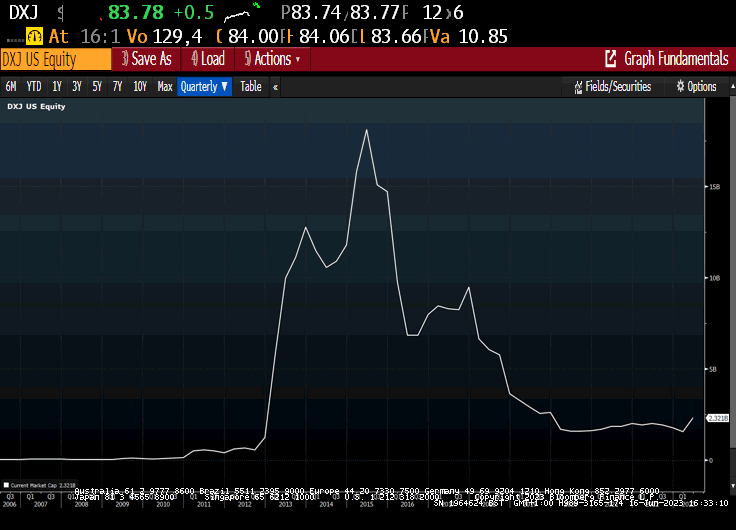Collapse toolbar with double chevron icon
This screenshot has height=530, width=736.
275,87
